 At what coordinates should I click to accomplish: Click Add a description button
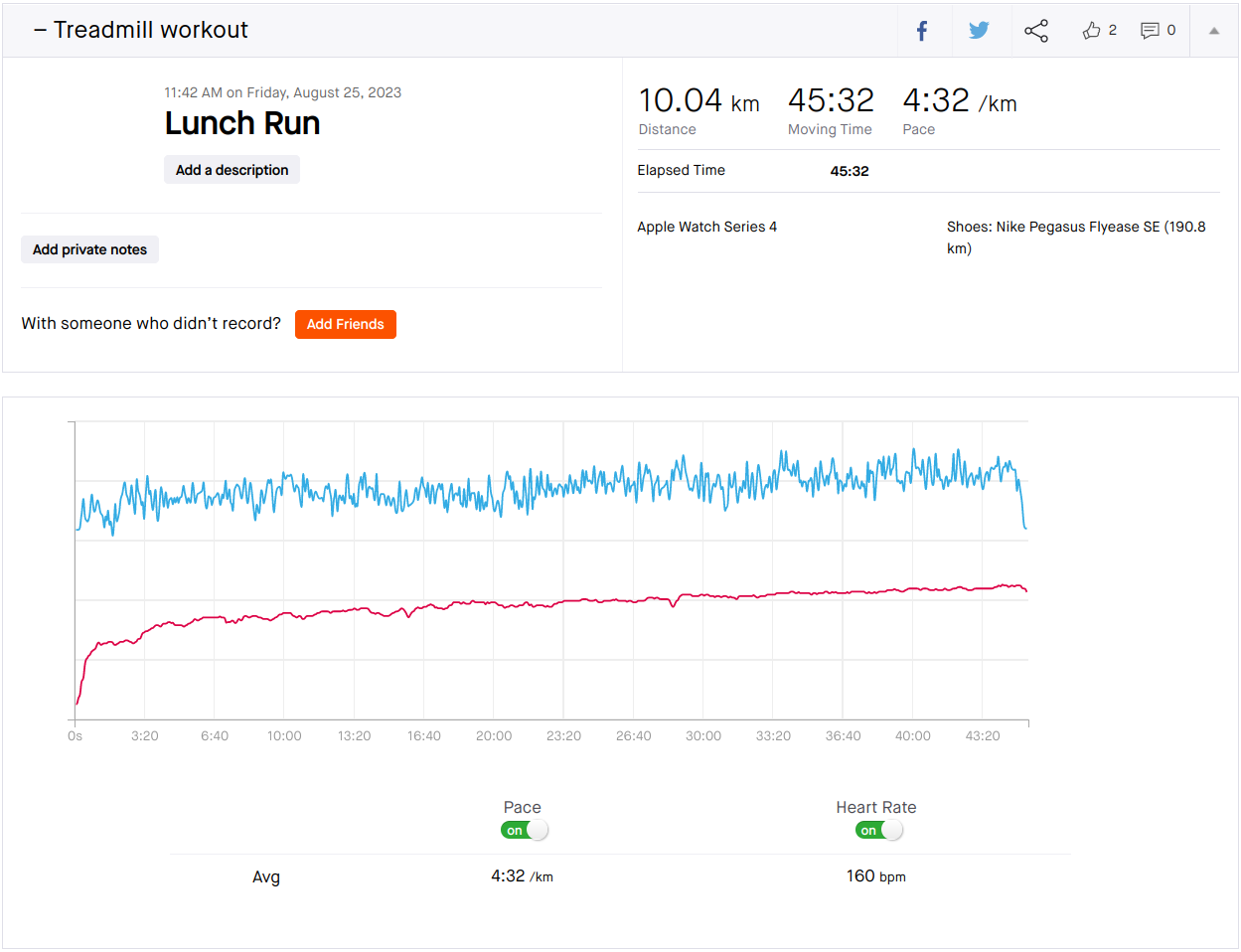(232, 170)
